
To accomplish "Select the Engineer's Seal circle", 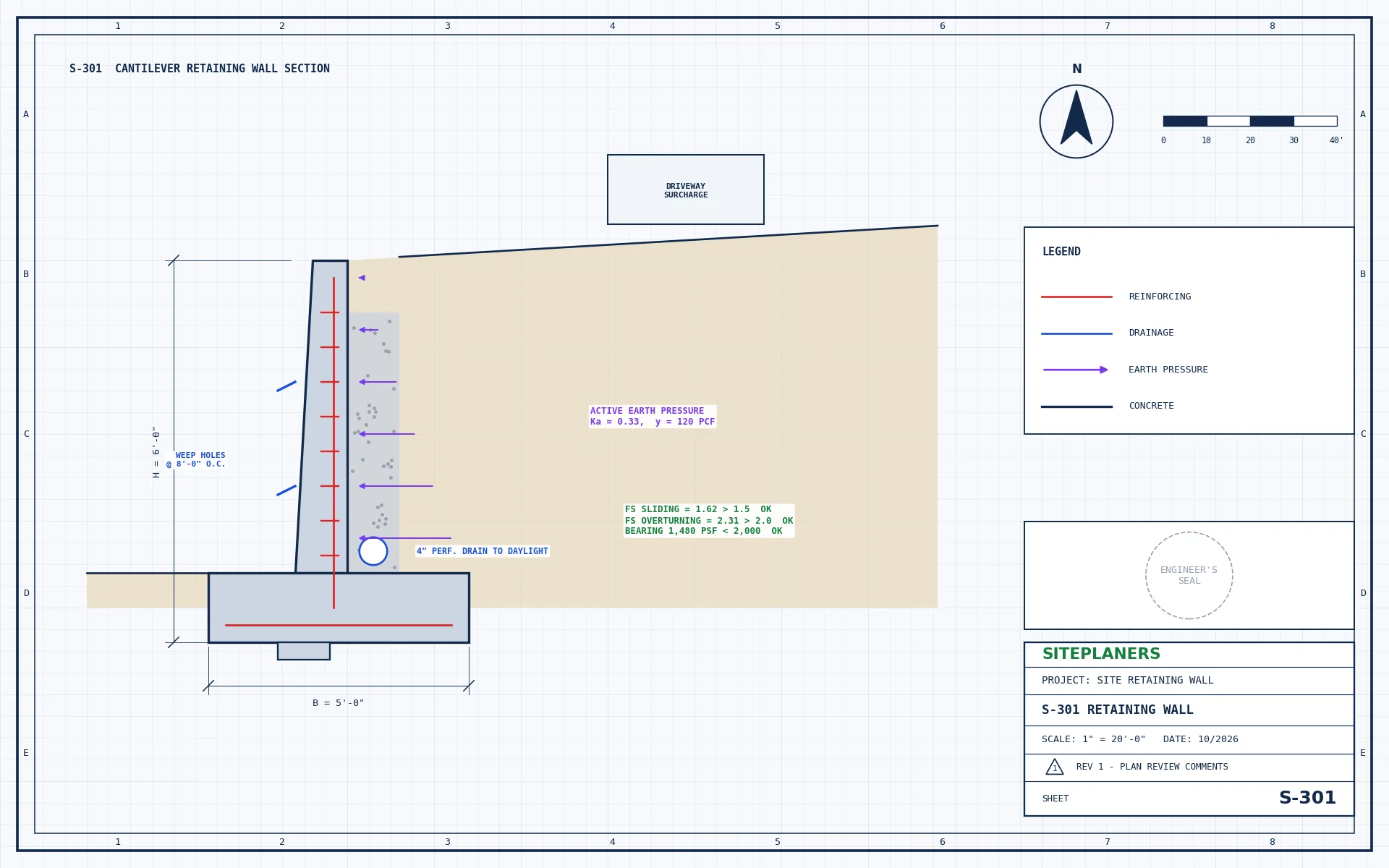I will (x=1189, y=576).
